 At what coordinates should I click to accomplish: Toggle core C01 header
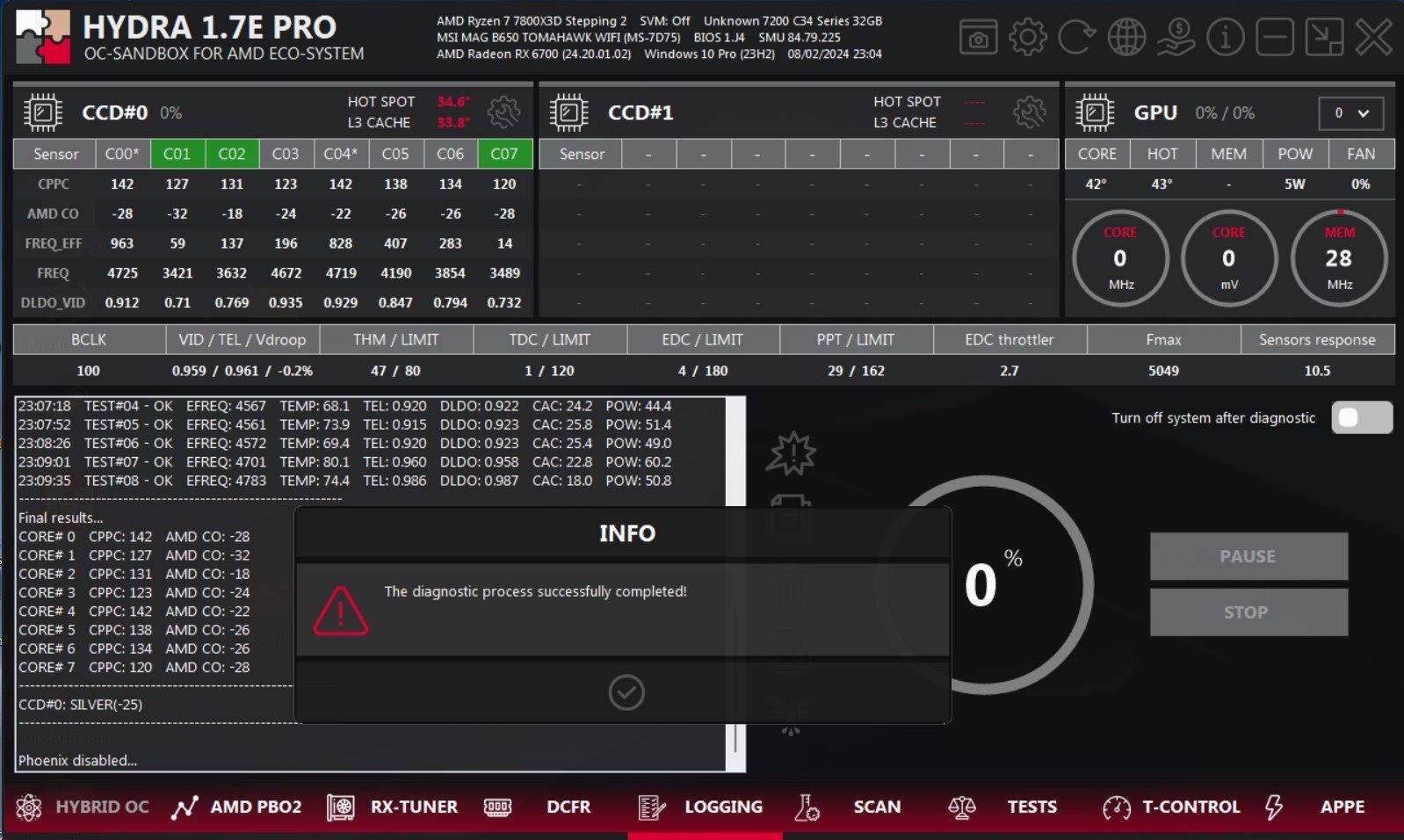[x=177, y=154]
